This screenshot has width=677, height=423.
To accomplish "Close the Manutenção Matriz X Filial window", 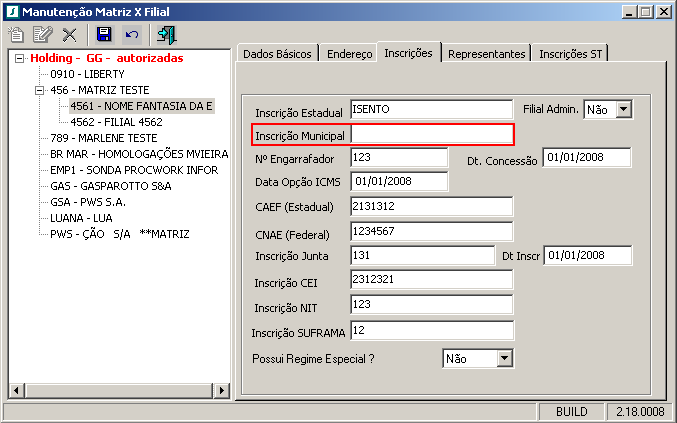I will point(664,12).
